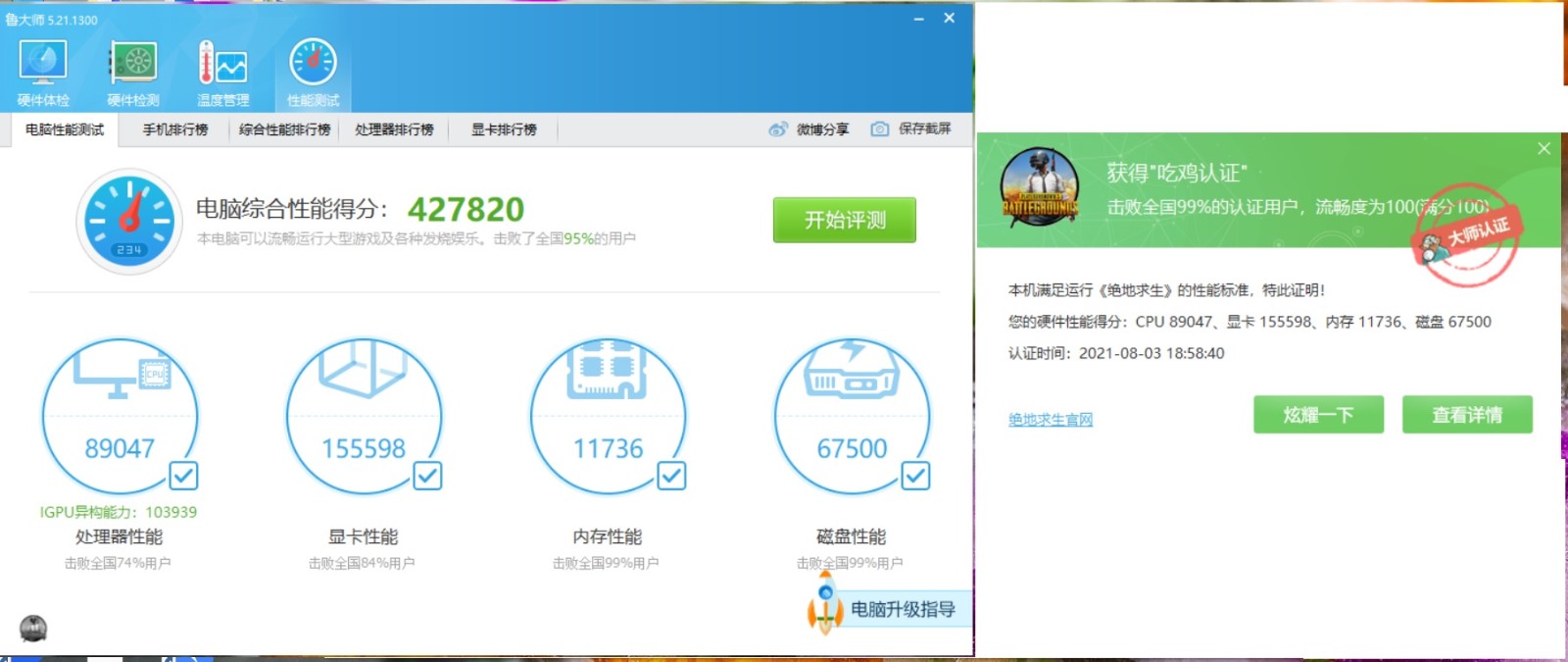This screenshot has height=662, width=1568.
Task: Click the 显卡性能 label
Action: click(x=363, y=536)
